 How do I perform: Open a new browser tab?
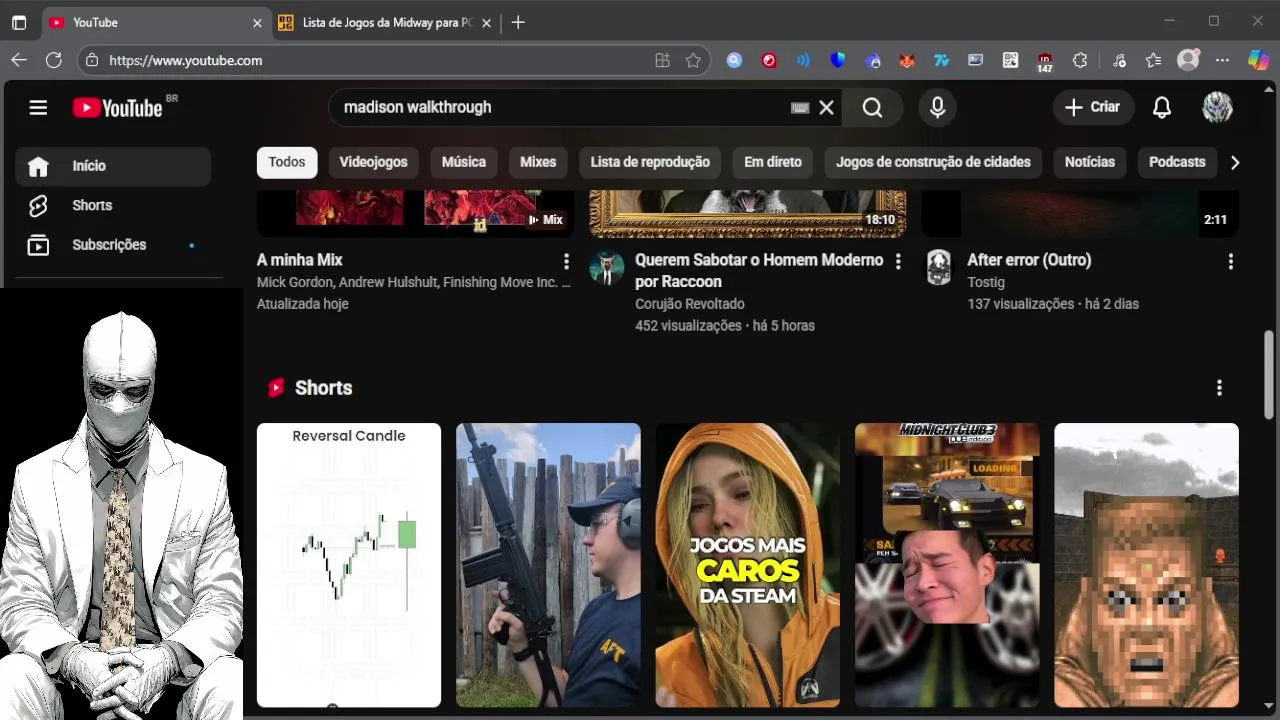[x=518, y=22]
